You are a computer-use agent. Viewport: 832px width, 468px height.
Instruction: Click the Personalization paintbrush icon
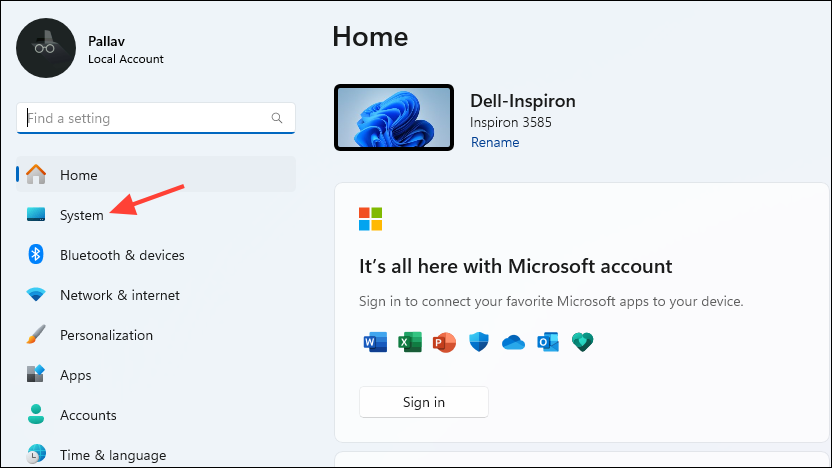coord(36,334)
